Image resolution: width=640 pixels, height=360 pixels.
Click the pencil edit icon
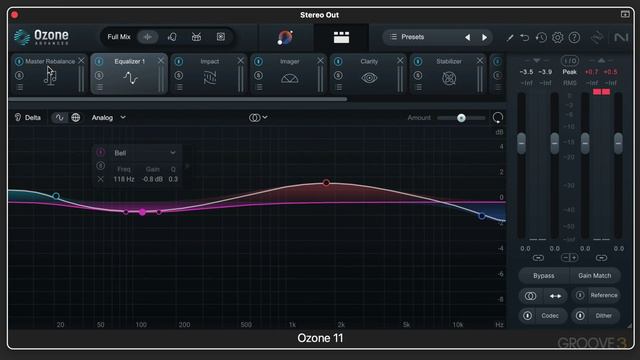509,38
